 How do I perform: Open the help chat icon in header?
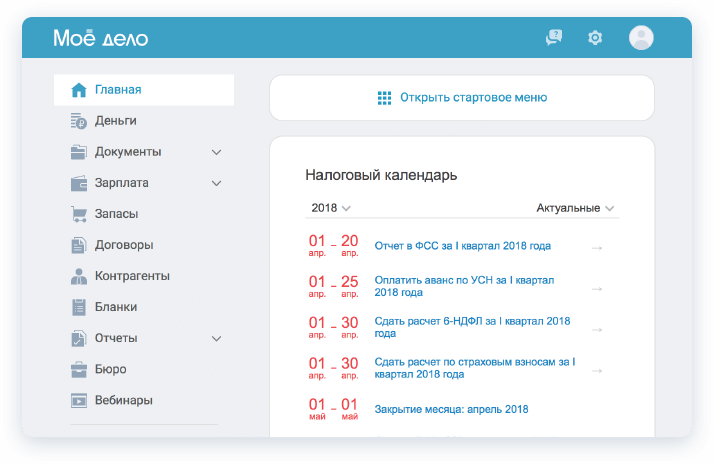point(554,38)
